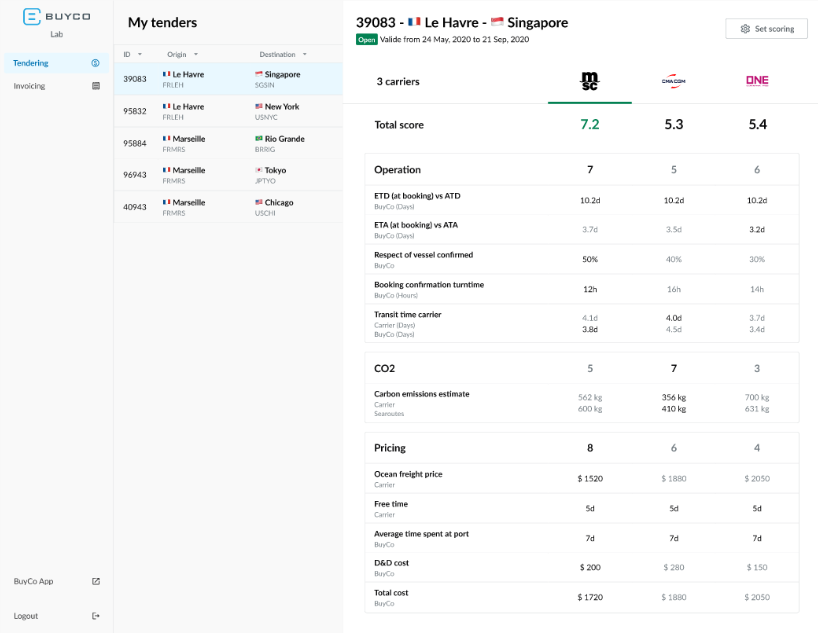The image size is (818, 633).
Task: Select tender 96943 to Tokyo
Action: click(227, 175)
